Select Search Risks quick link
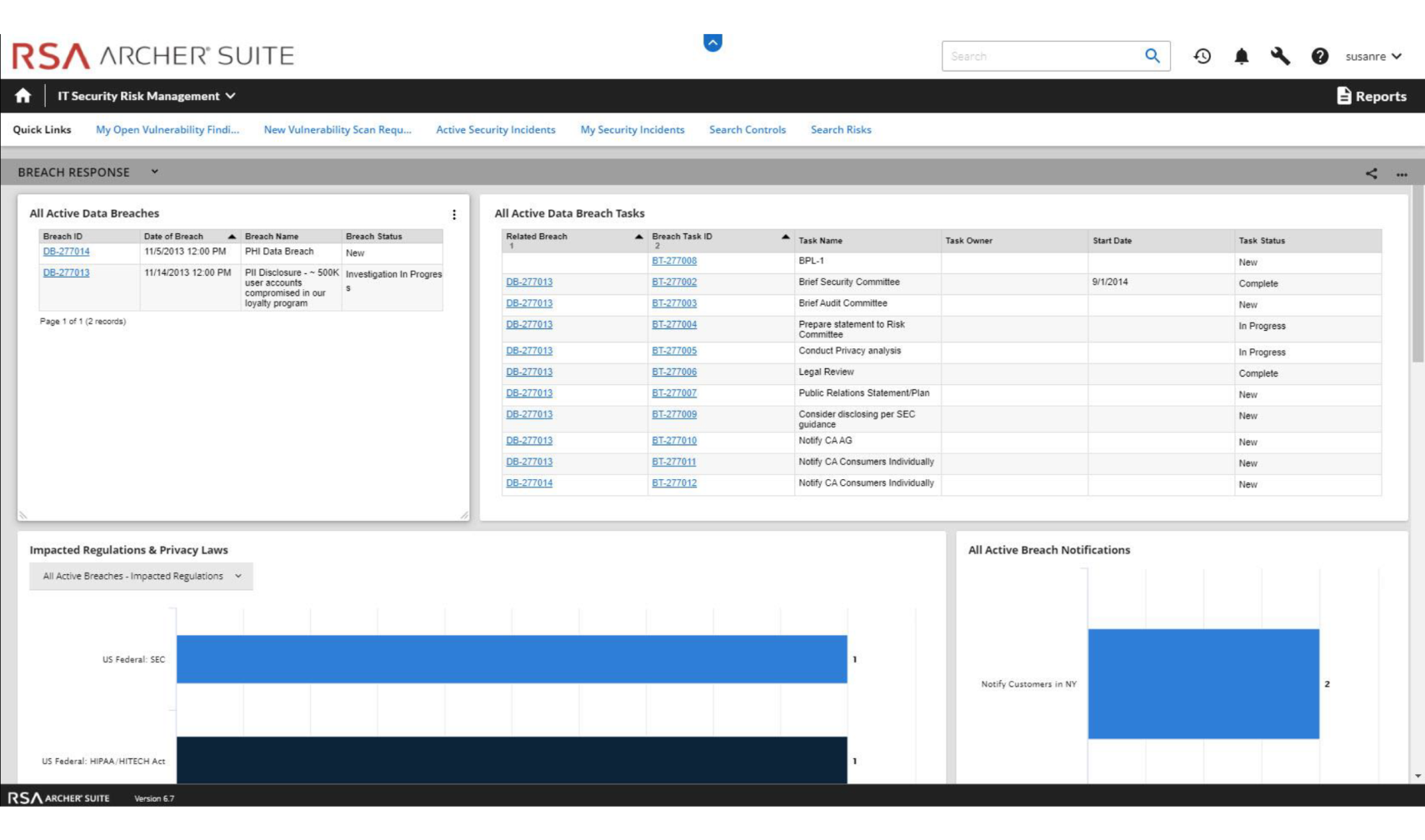The image size is (1425, 840). tap(841, 129)
